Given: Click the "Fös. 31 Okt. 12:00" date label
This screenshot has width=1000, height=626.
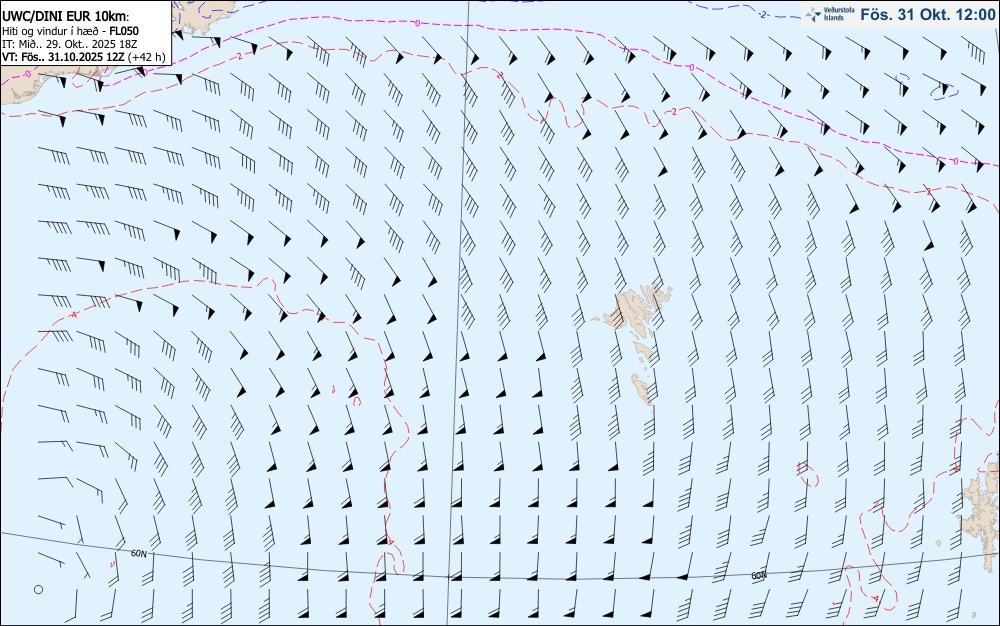Looking at the screenshot, I should (927, 14).
